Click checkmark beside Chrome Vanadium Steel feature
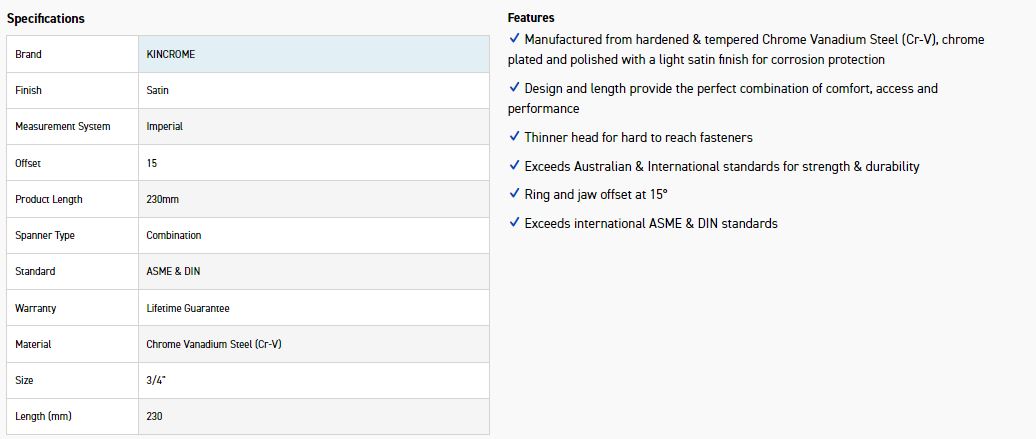1036x439 pixels. (514, 39)
